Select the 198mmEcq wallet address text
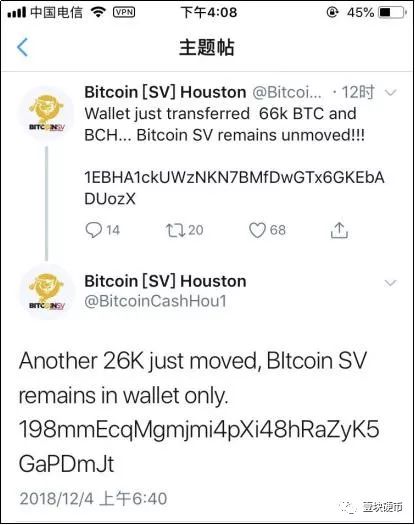 (x=199, y=446)
